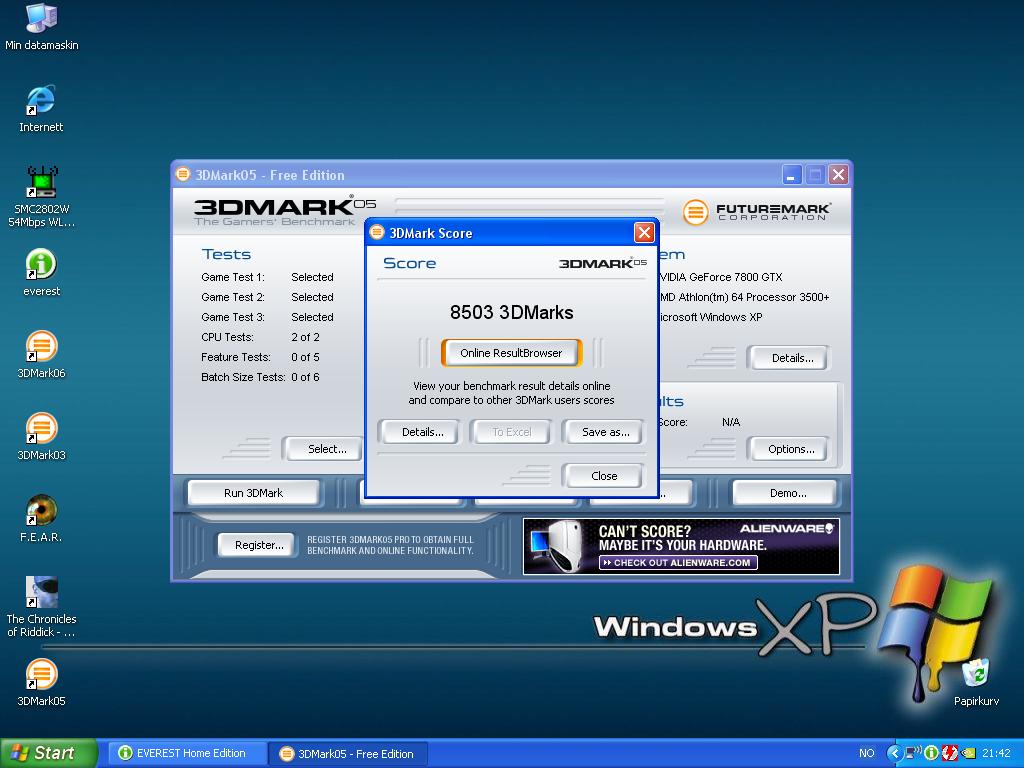Screen dimensions: 1024x768
Task: Select the F.E.A.R. game shortcut
Action: 41,519
